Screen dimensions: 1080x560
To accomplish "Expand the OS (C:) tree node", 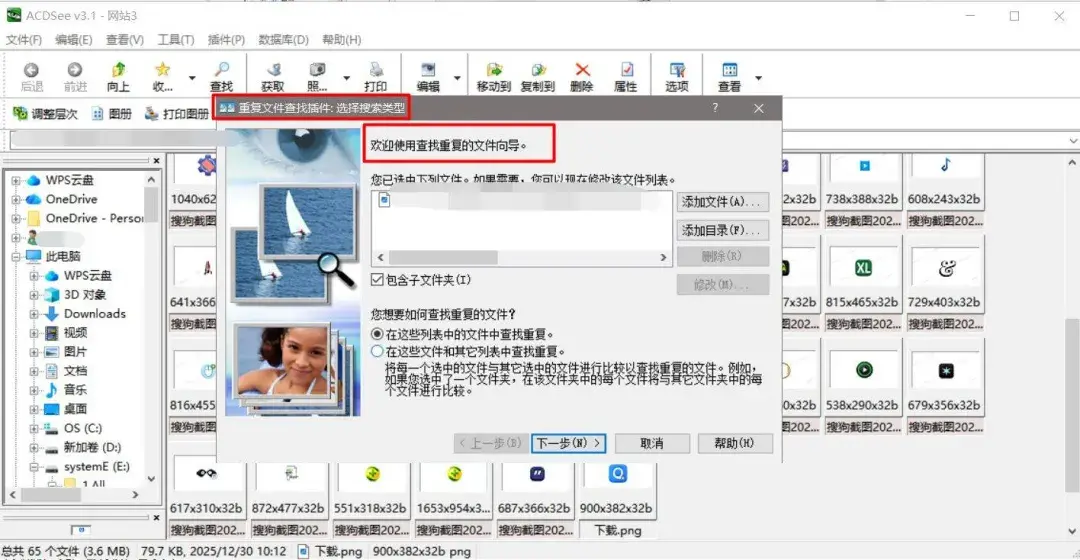I will (x=34, y=428).
